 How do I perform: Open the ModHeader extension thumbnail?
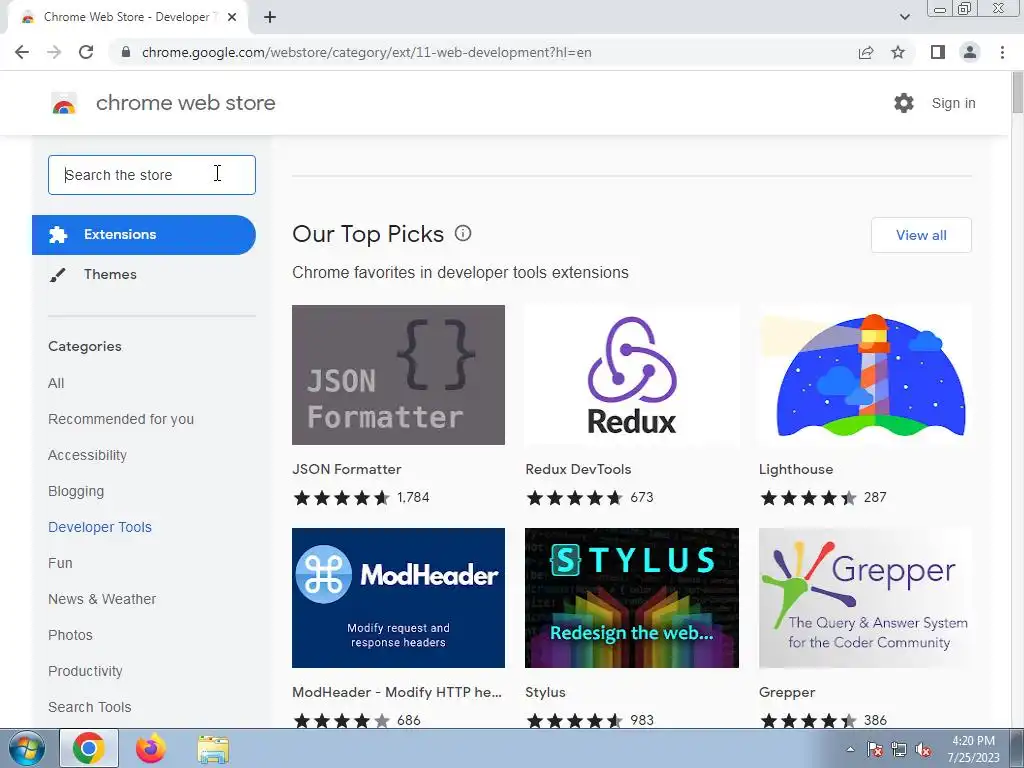[x=398, y=598]
